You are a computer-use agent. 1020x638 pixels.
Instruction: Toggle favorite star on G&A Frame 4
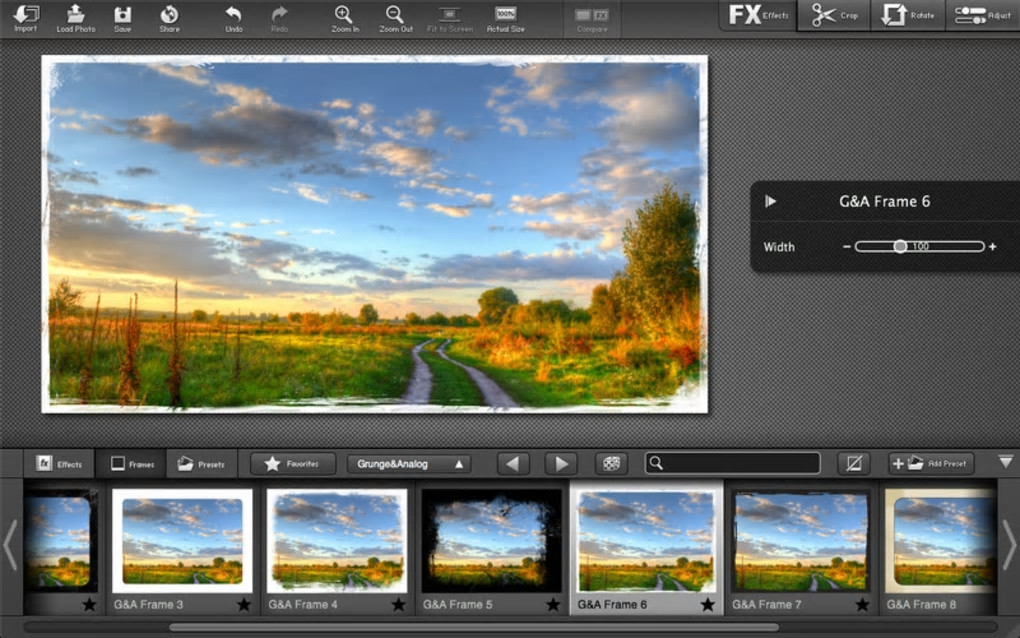coord(398,605)
